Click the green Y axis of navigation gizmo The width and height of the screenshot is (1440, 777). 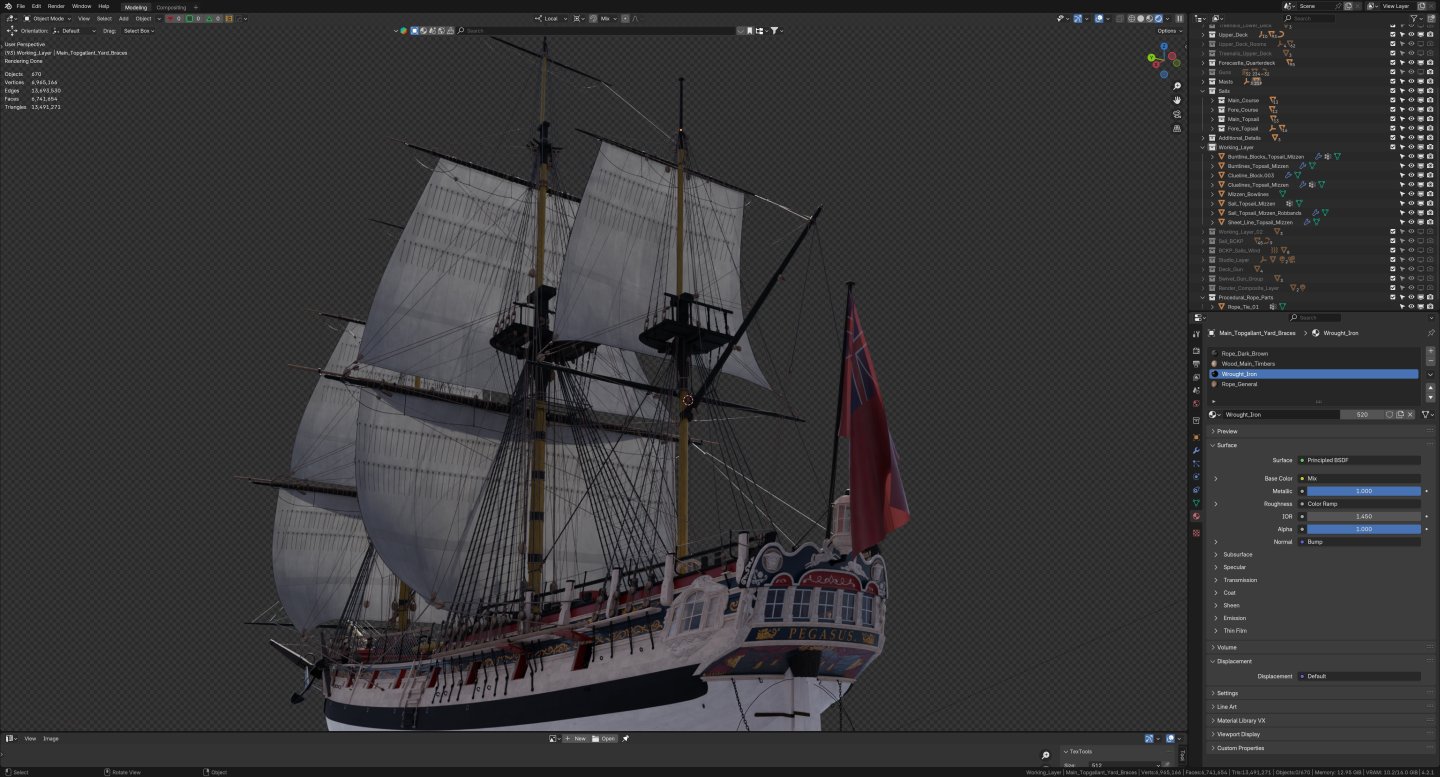[1151, 57]
